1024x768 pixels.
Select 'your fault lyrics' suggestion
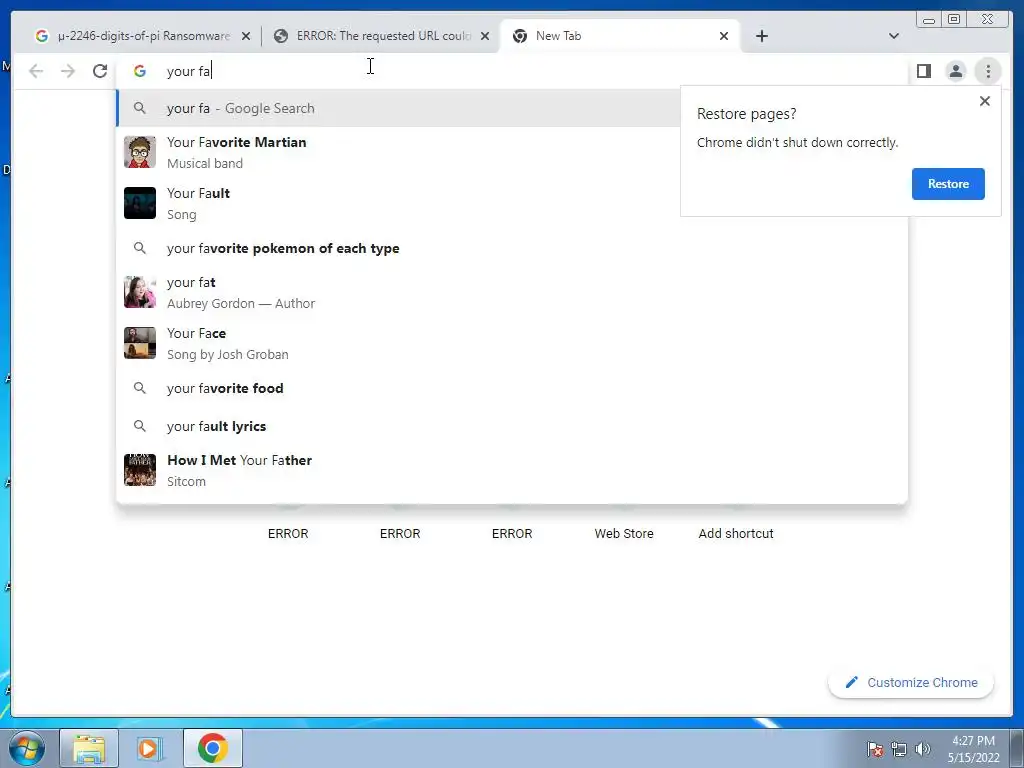point(512,426)
